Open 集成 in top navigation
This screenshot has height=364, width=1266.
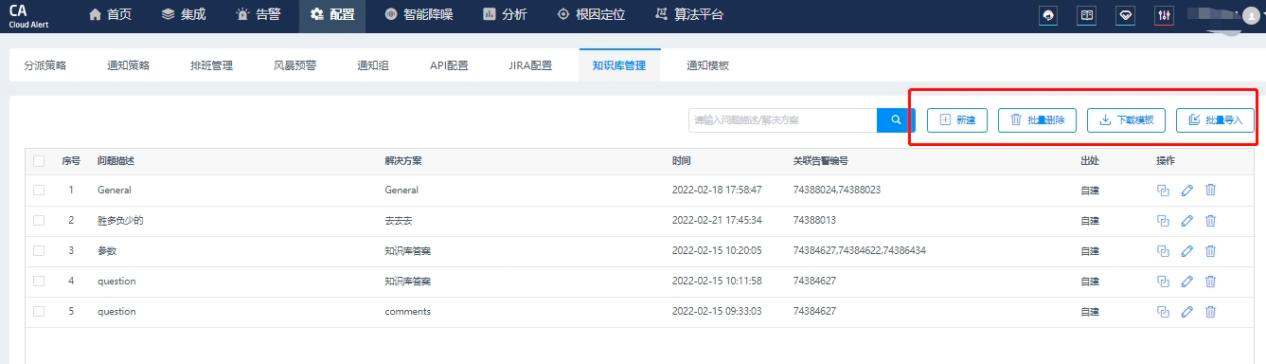(183, 15)
